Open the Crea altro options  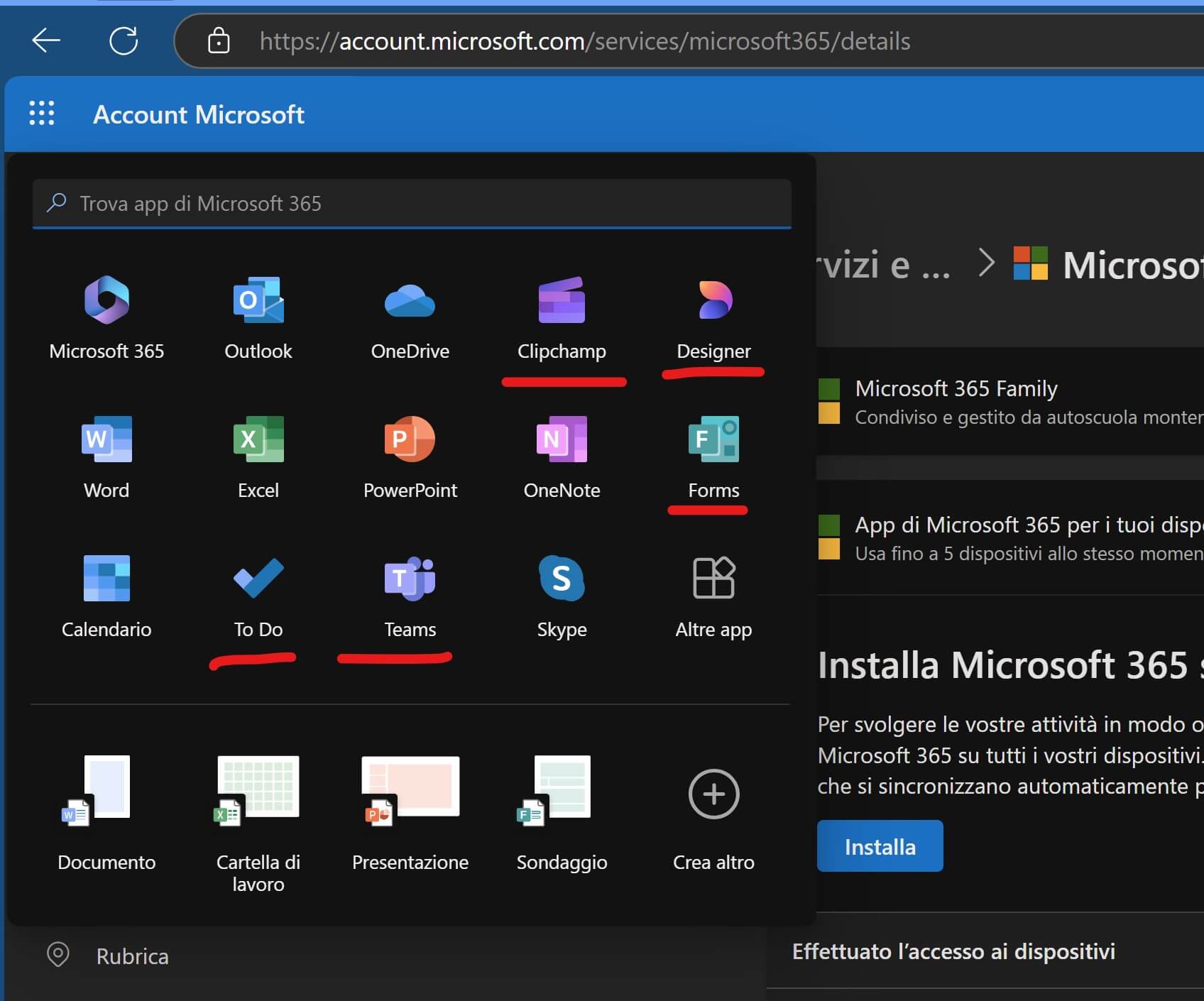(713, 794)
